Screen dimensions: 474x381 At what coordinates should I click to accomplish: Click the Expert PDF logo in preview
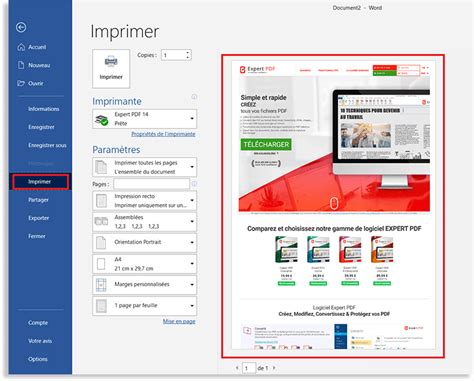click(257, 69)
